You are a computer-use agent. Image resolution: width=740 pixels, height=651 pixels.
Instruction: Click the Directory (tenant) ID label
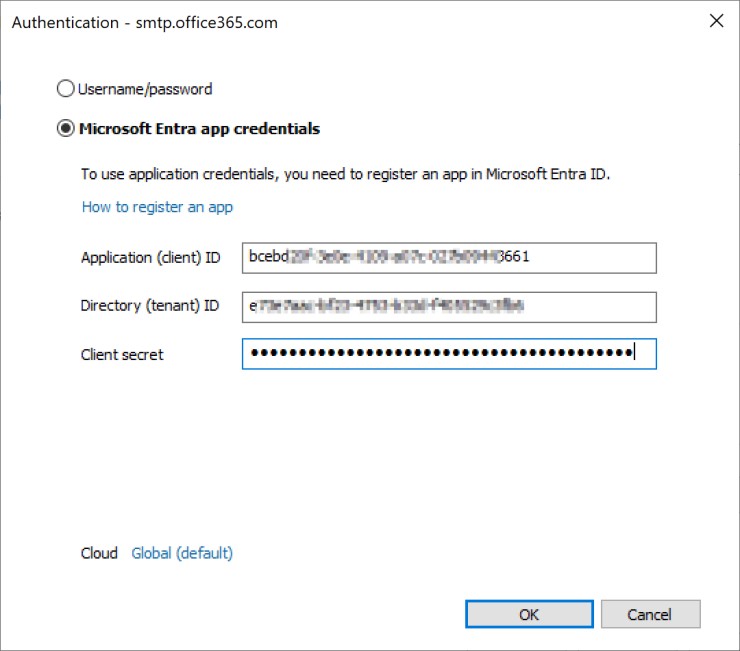coord(150,306)
